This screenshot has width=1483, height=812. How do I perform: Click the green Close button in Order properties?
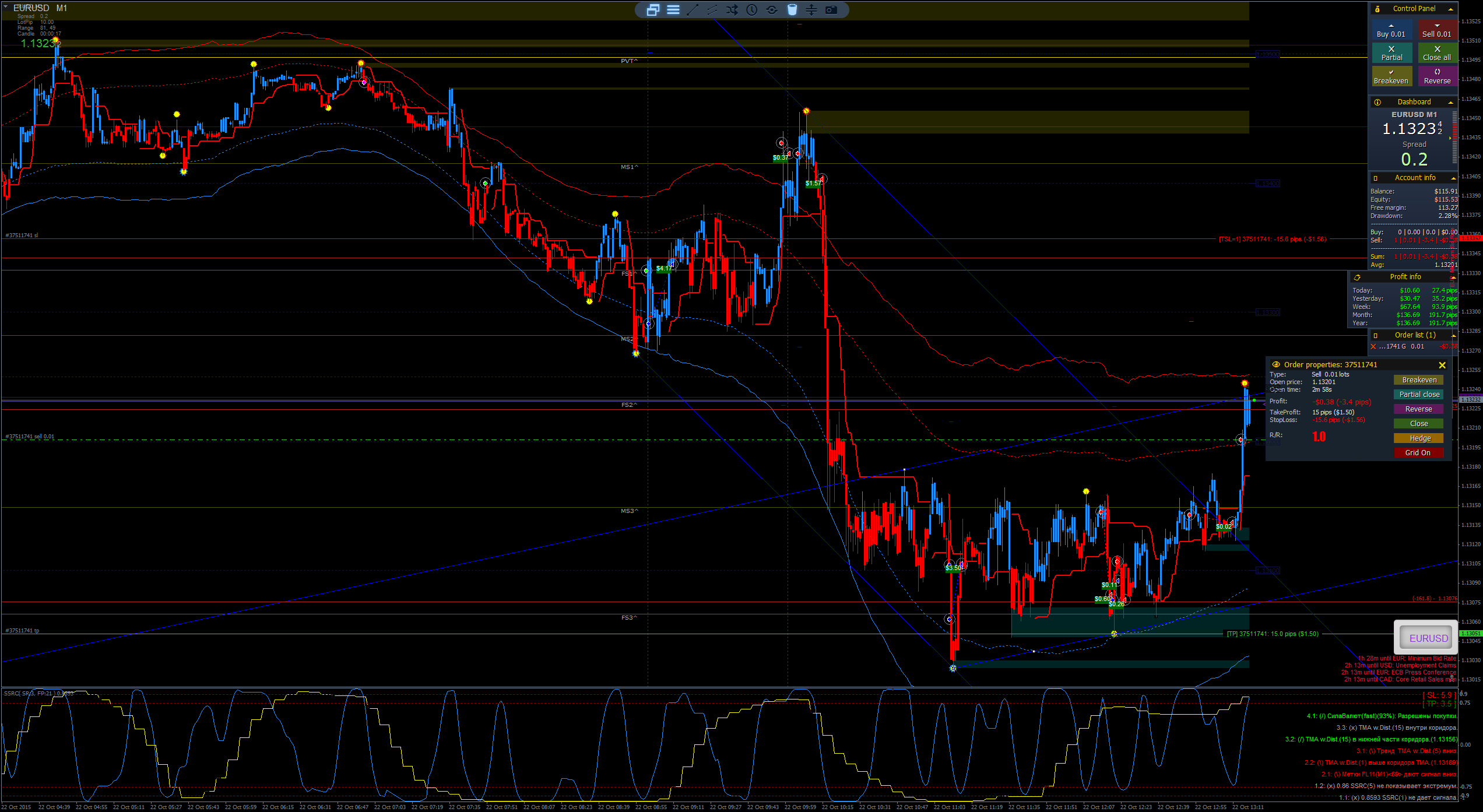1419,424
